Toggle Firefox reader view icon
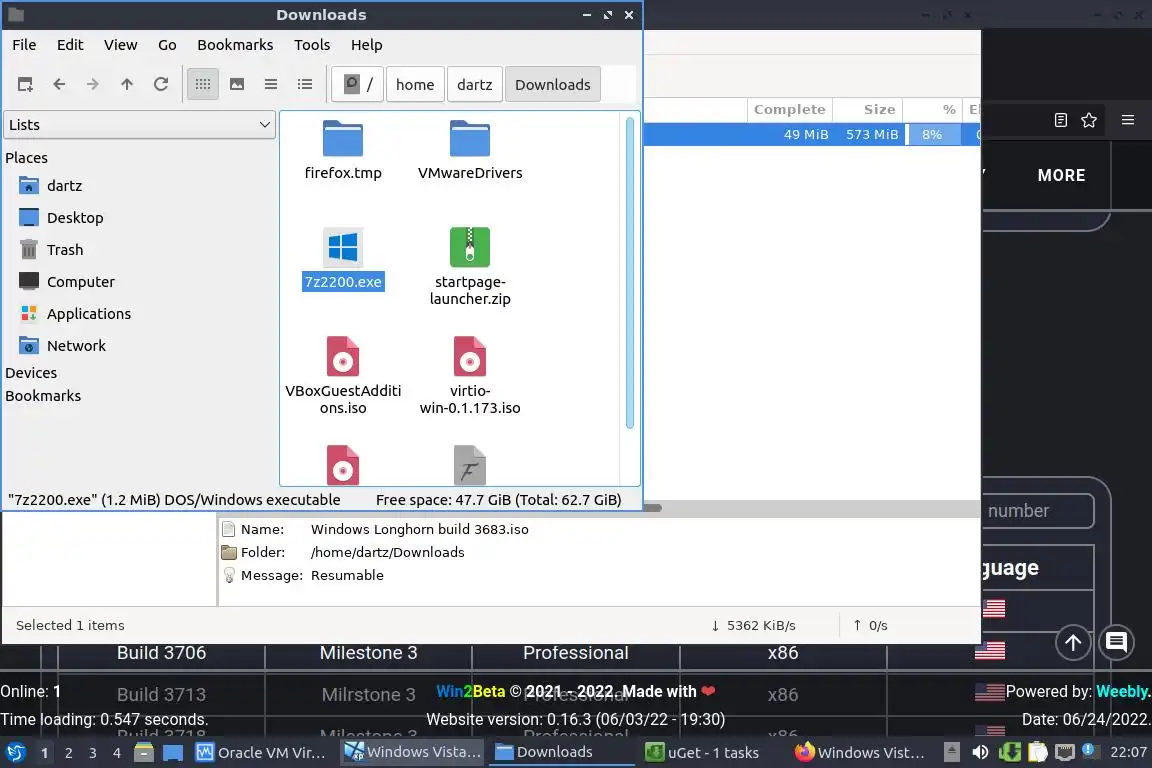 [x=1060, y=120]
